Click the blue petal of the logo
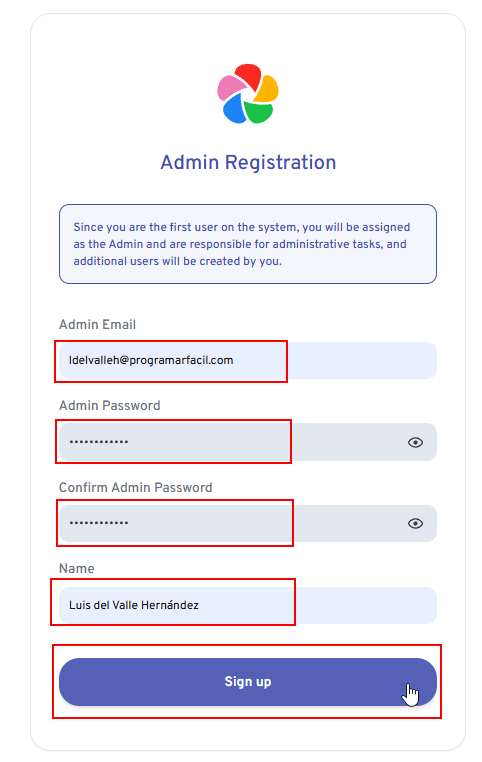The image size is (482, 762). pos(233,108)
